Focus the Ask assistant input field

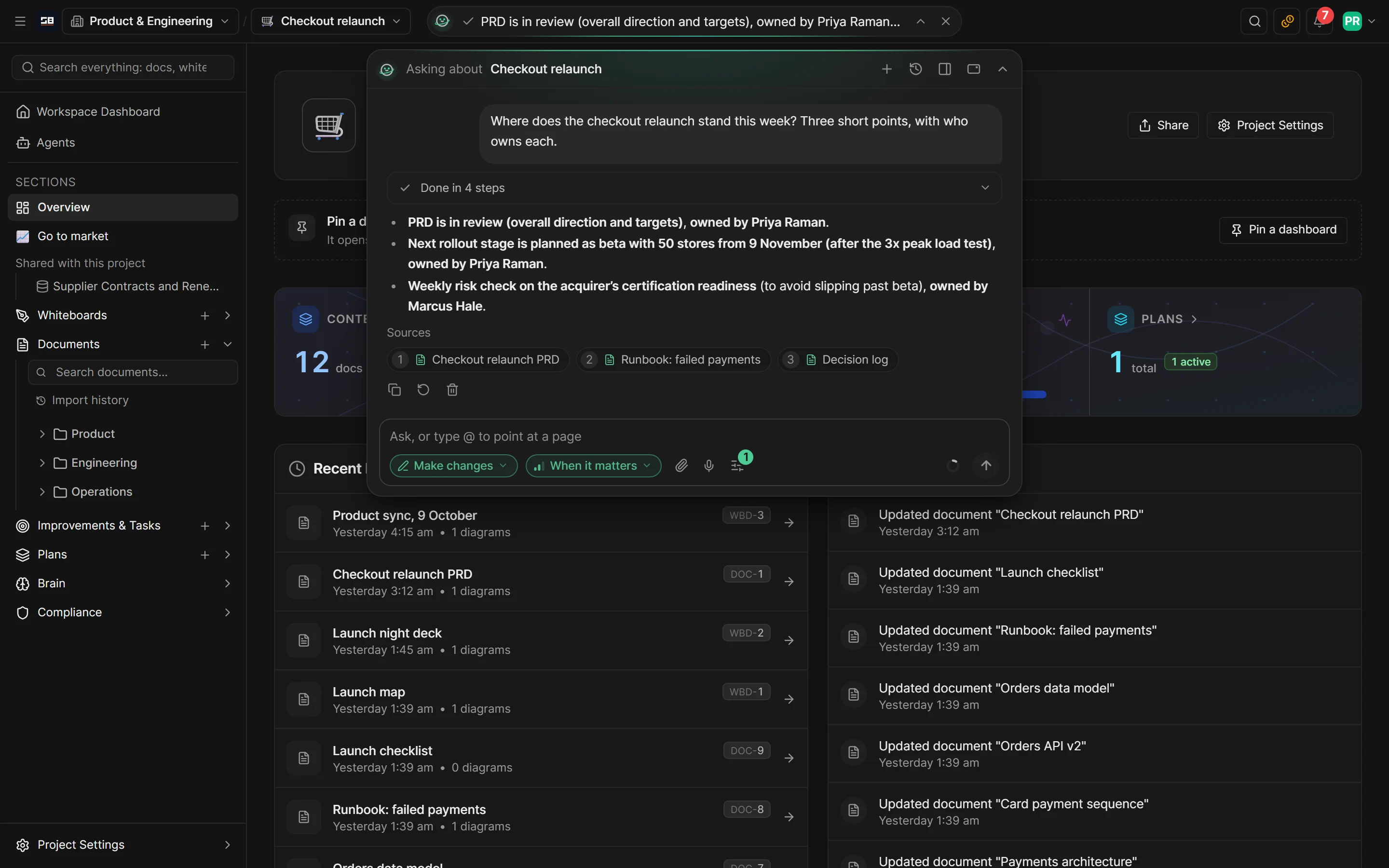tap(694, 436)
